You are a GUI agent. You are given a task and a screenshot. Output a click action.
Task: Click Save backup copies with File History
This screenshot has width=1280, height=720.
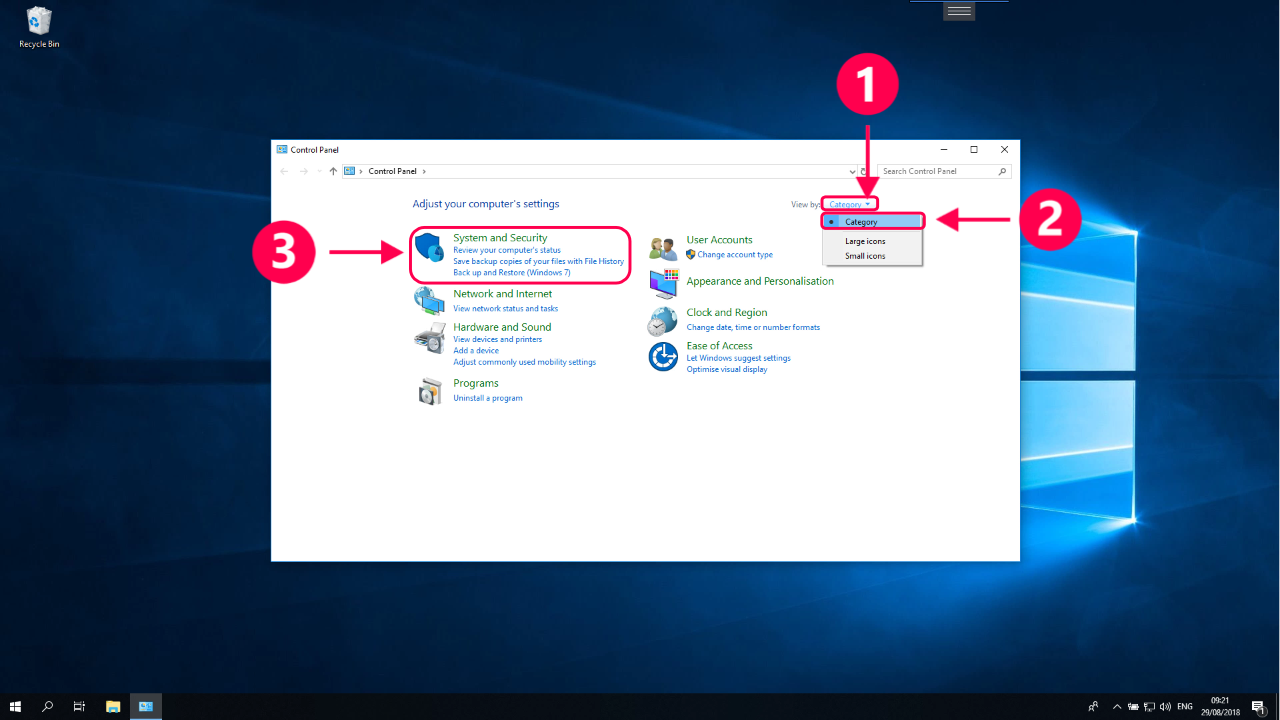(538, 261)
